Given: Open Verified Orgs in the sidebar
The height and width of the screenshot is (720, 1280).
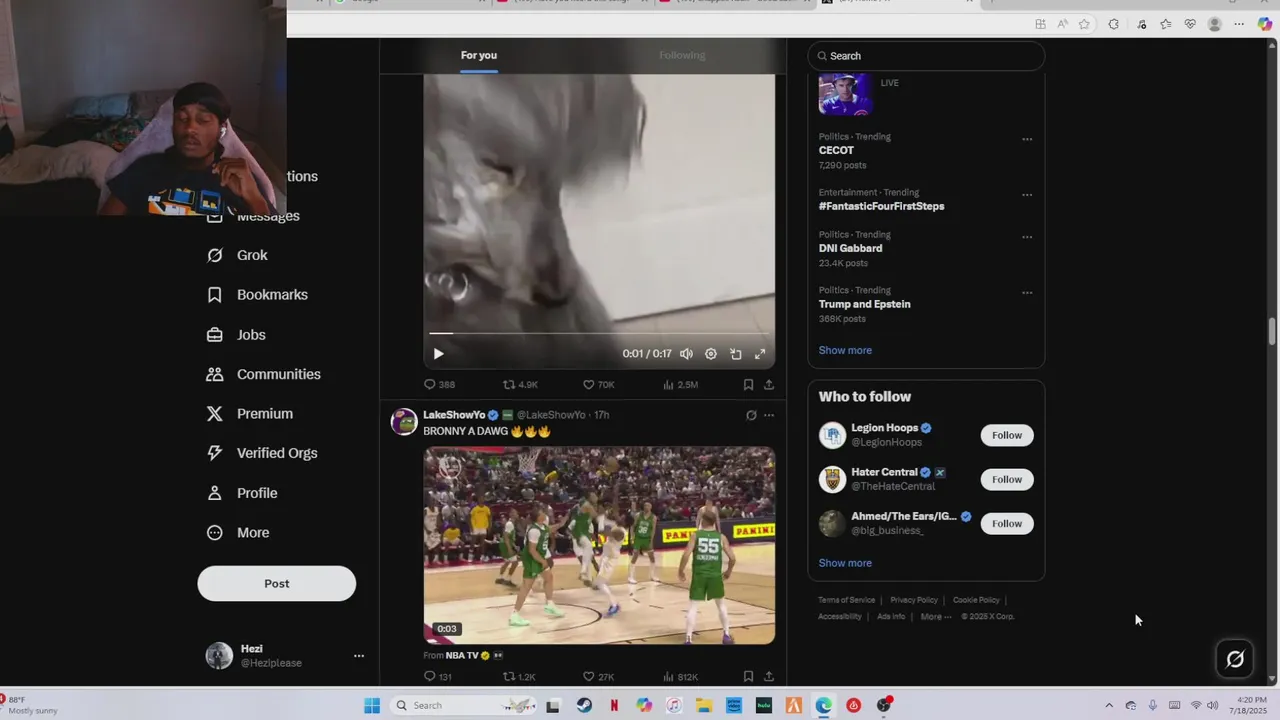Looking at the screenshot, I should [261, 453].
